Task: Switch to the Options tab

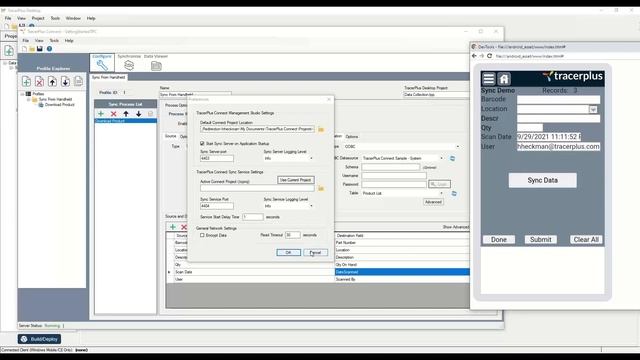Action: [x=351, y=137]
